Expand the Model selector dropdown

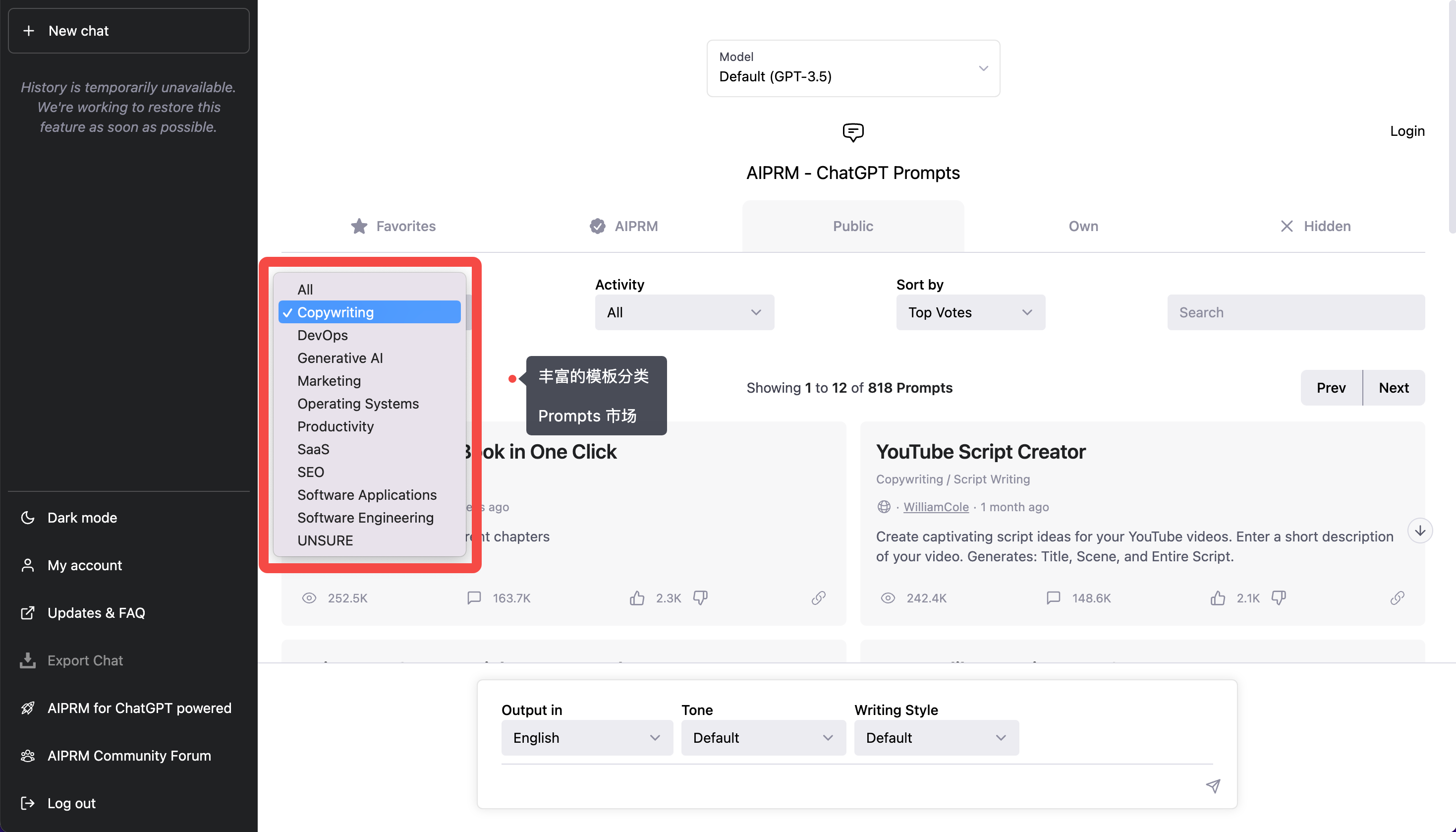[853, 68]
